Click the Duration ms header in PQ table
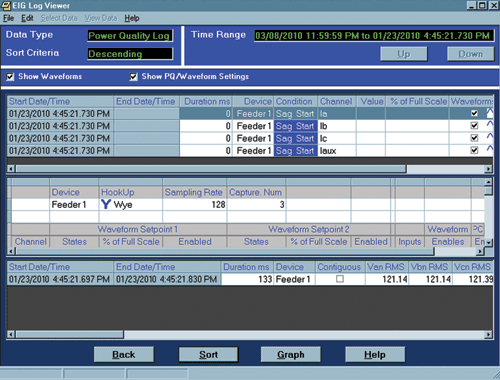 click(x=206, y=101)
